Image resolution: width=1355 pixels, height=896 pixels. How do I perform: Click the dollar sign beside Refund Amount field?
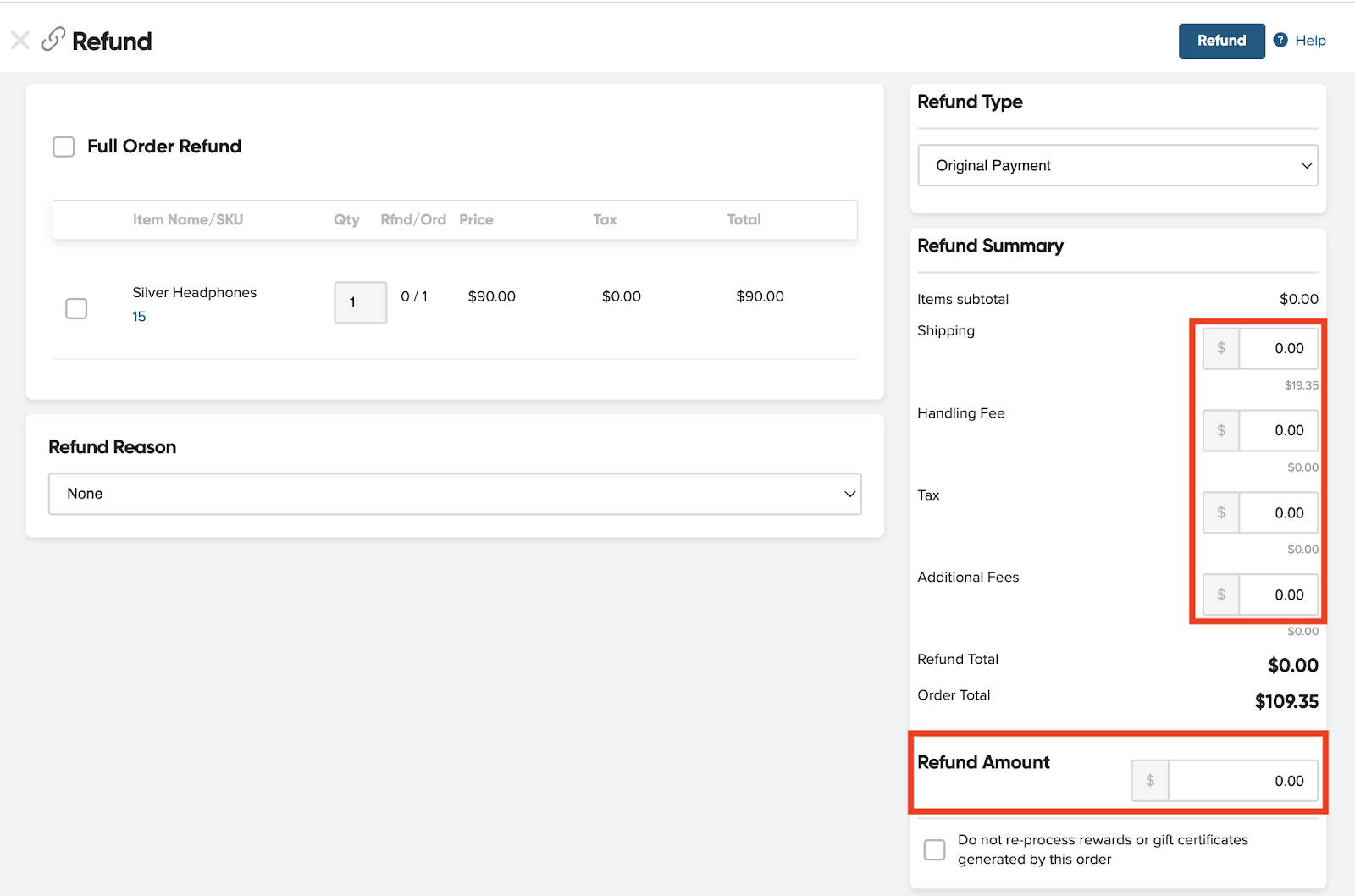1150,781
